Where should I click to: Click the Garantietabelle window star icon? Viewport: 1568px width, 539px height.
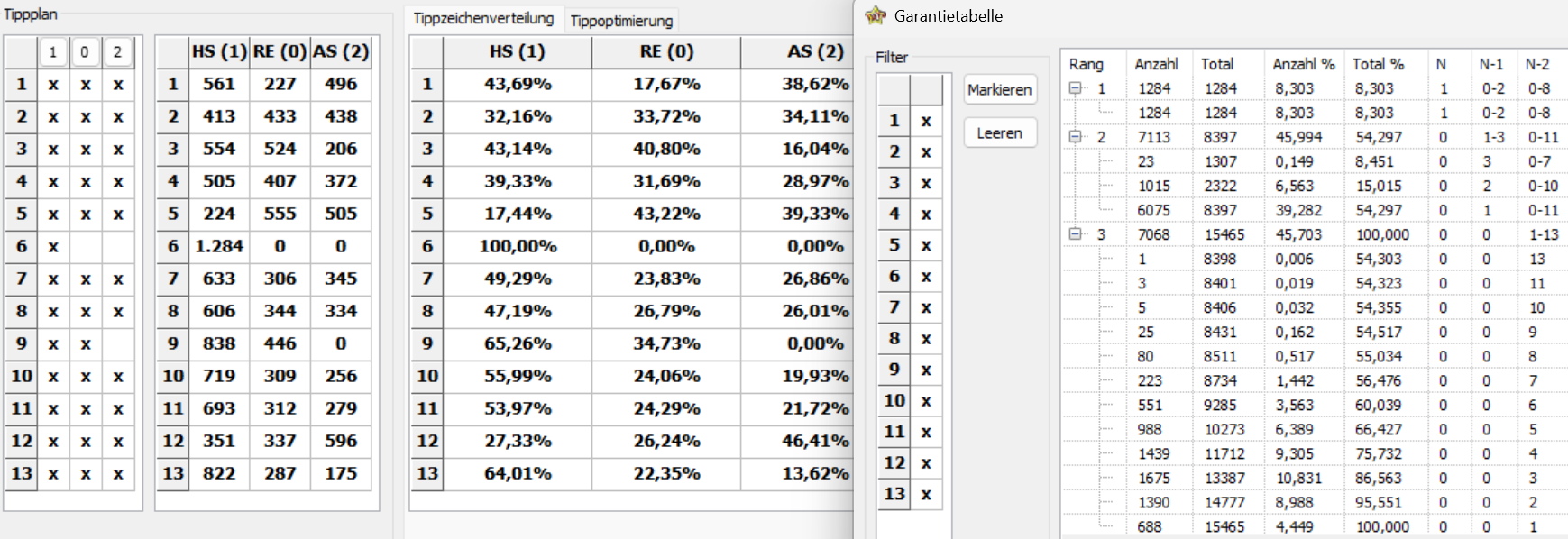click(876, 15)
